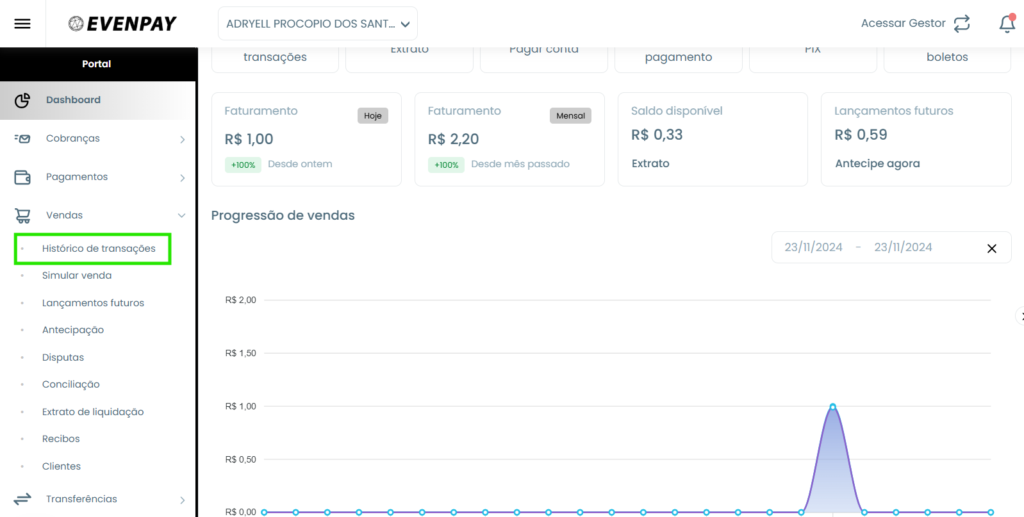Click the Acessar Gestor link
The height and width of the screenshot is (517, 1024).
903,24
